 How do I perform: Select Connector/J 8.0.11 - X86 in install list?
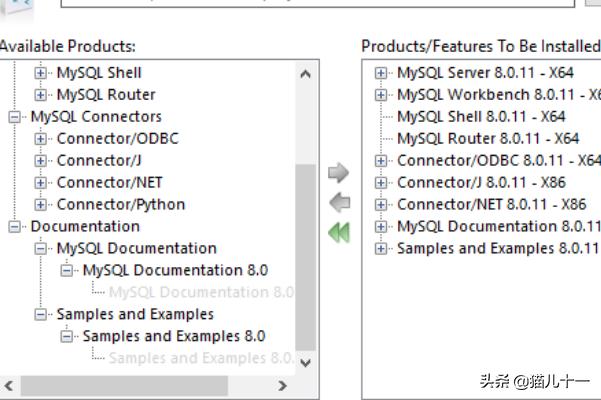pos(481,183)
